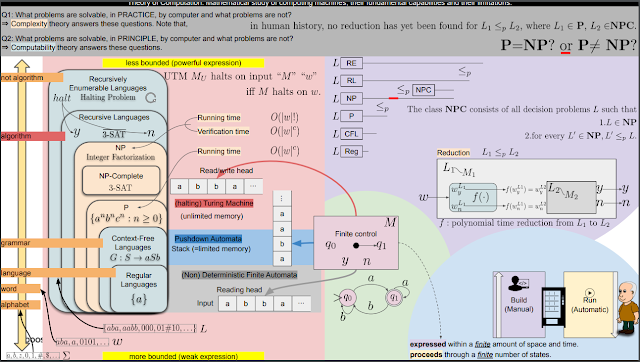Viewport: 640px width, 362px height.
Task: Click the '(halting) Turing Machine' red label
Action: [x=214, y=203]
